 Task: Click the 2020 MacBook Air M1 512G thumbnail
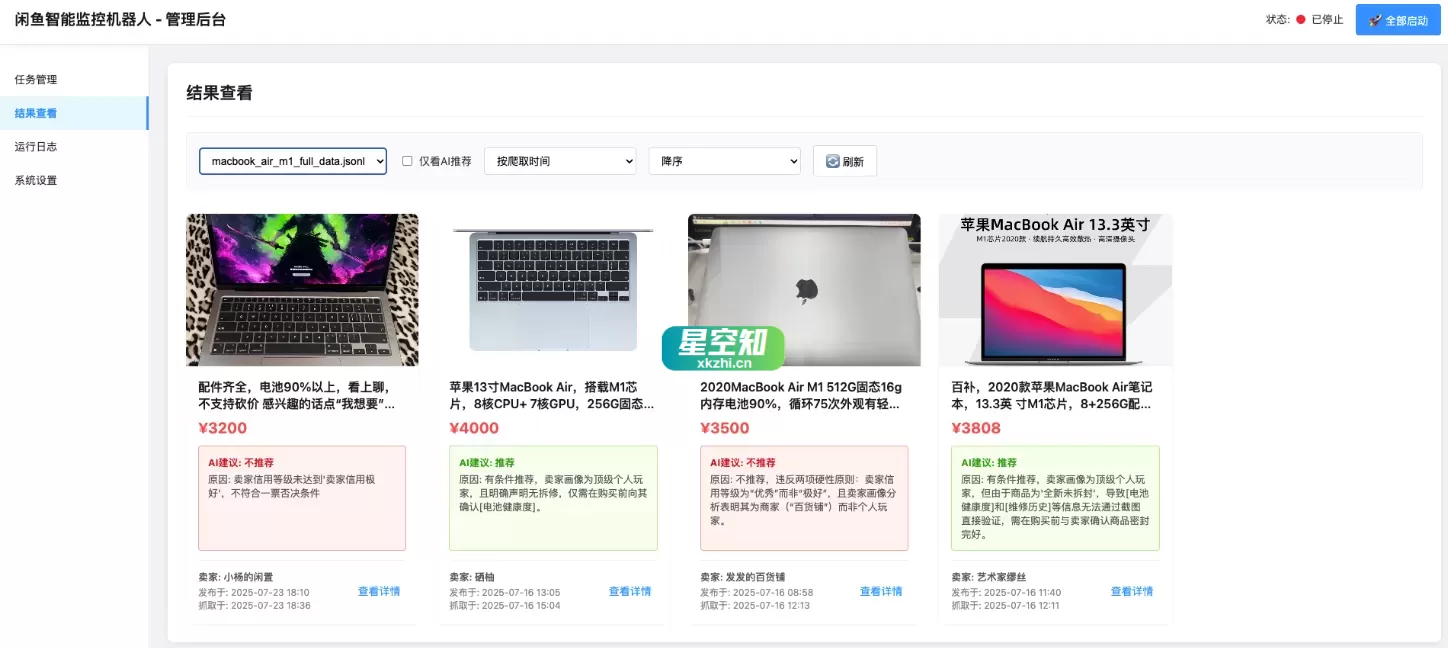[804, 290]
